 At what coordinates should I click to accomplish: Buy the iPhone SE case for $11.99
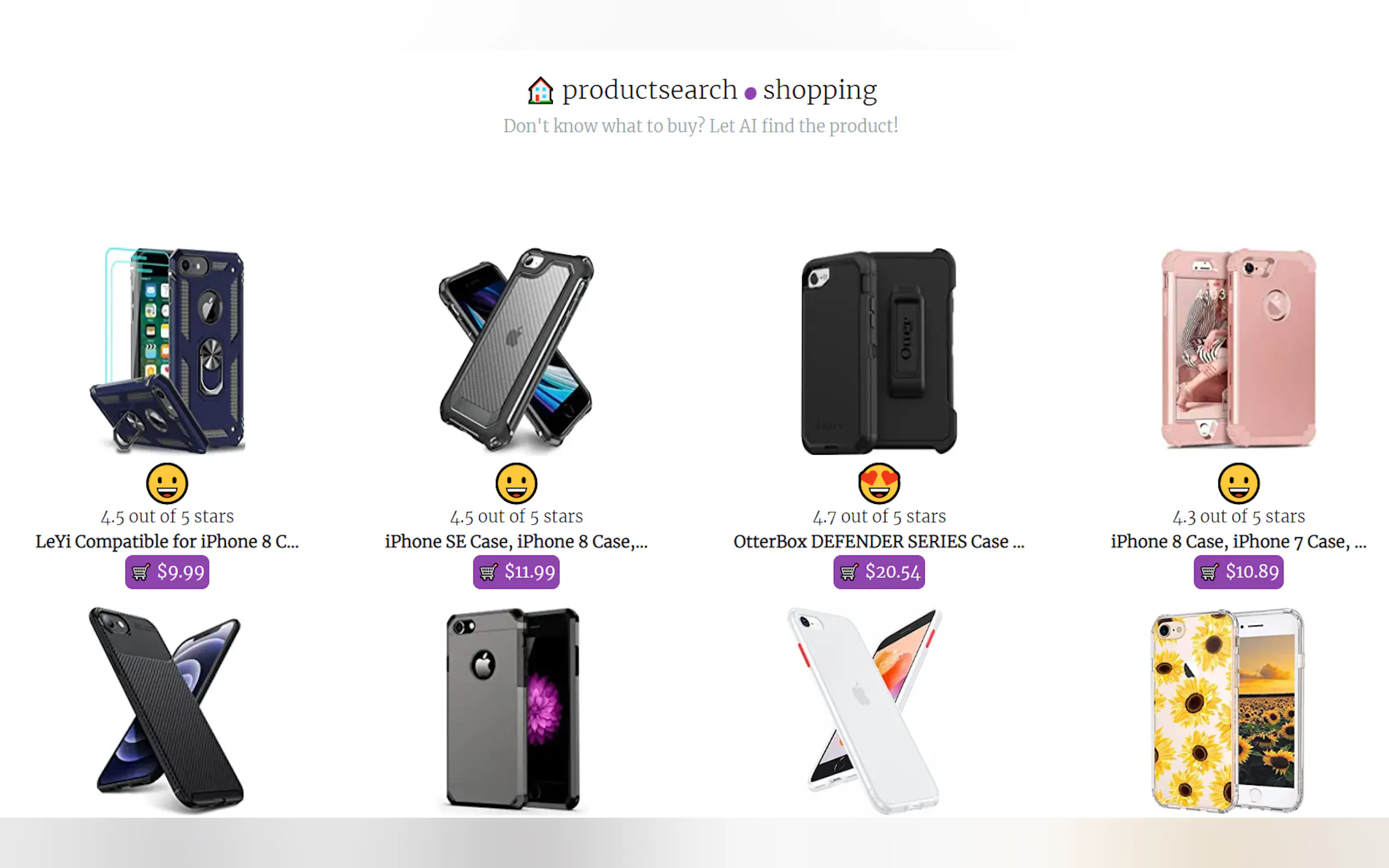click(x=516, y=572)
